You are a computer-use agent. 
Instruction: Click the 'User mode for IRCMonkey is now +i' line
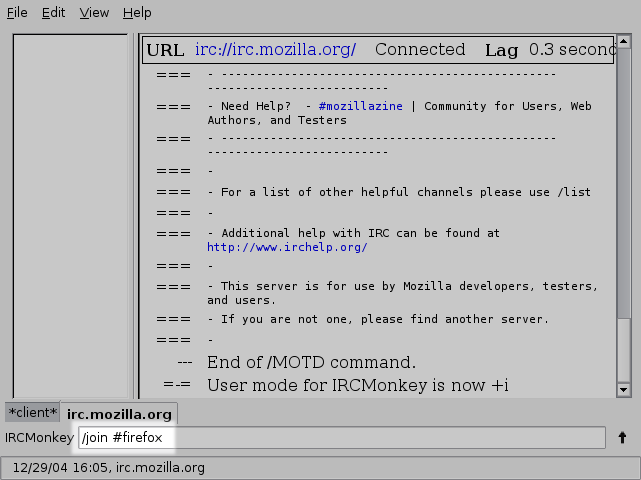[x=358, y=386]
